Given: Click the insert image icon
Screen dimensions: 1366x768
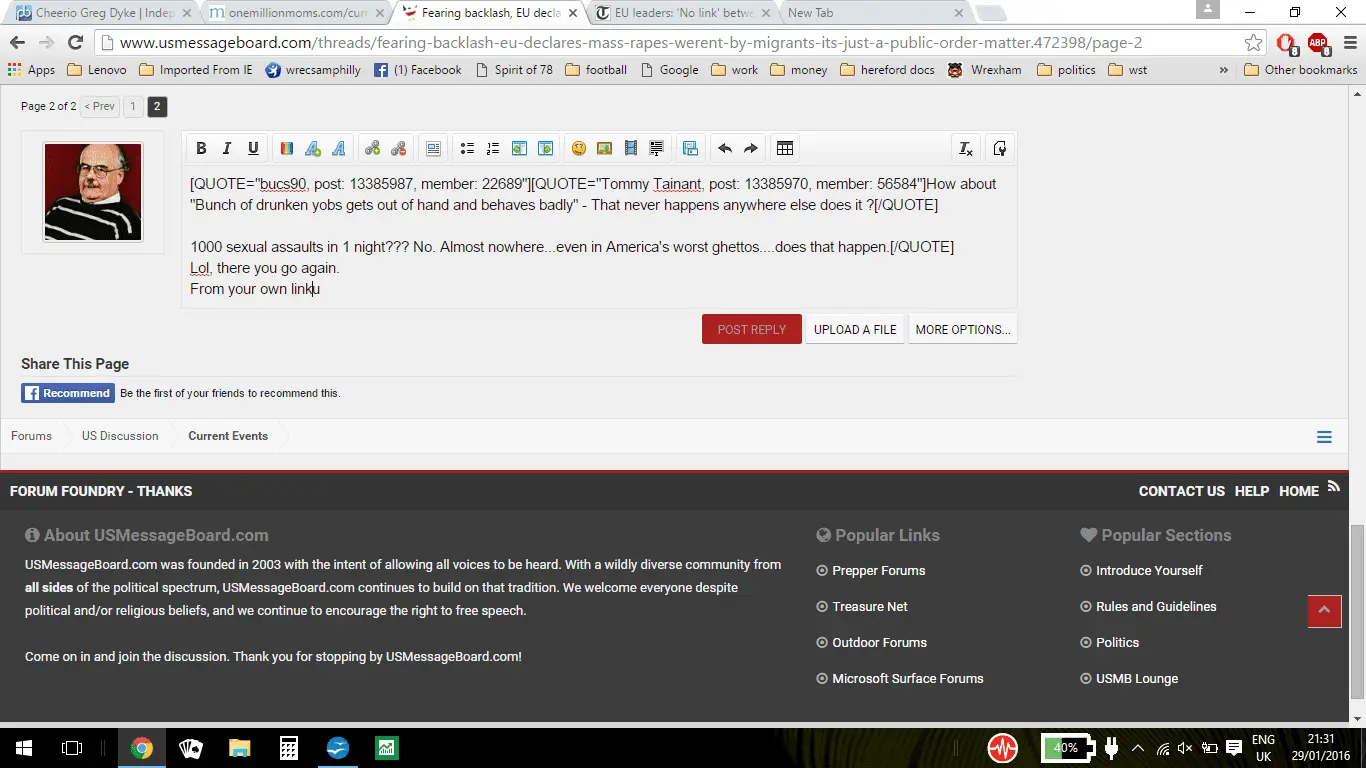Looking at the screenshot, I should (604, 148).
